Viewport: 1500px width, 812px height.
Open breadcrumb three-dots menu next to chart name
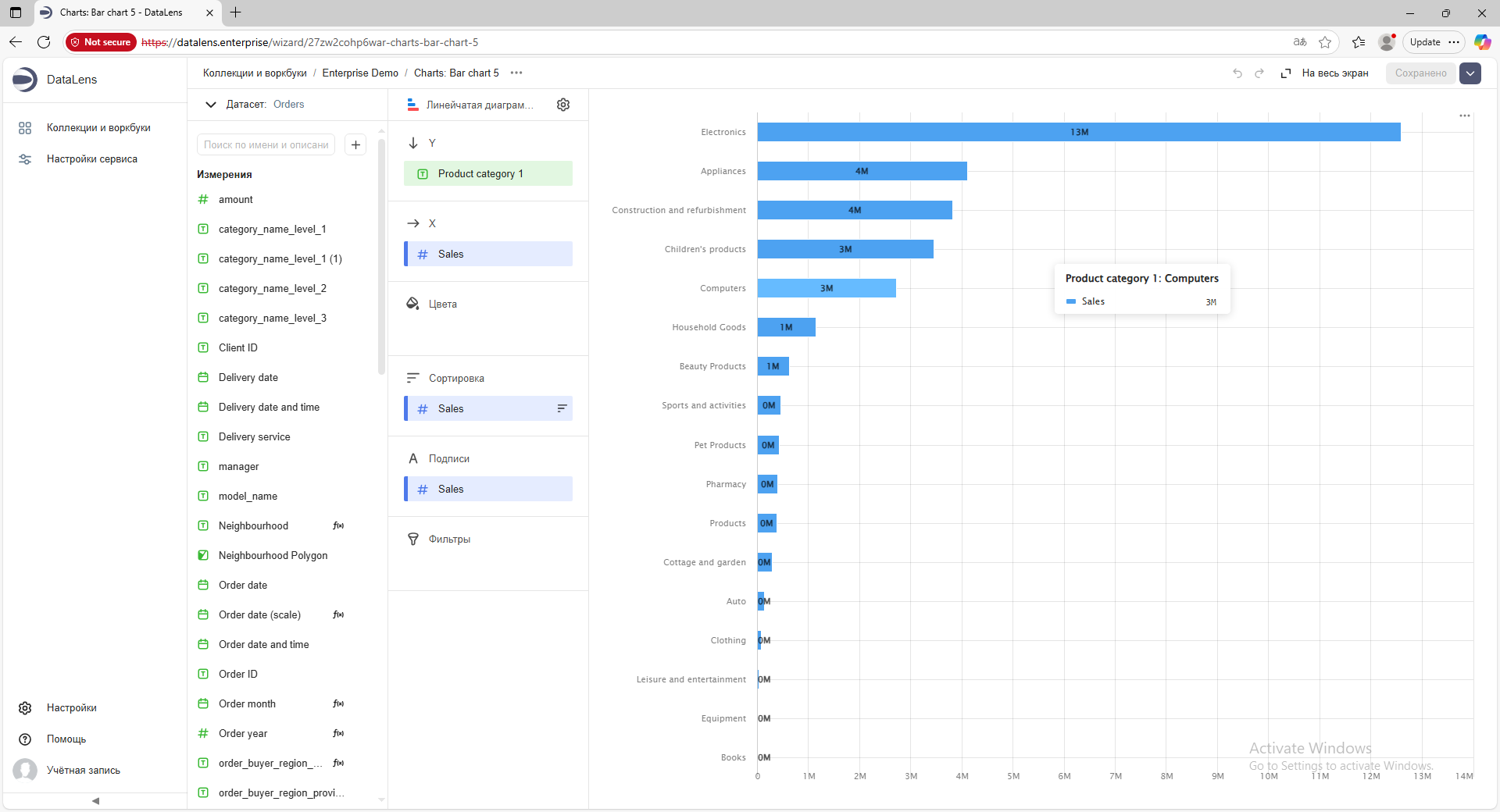point(516,73)
